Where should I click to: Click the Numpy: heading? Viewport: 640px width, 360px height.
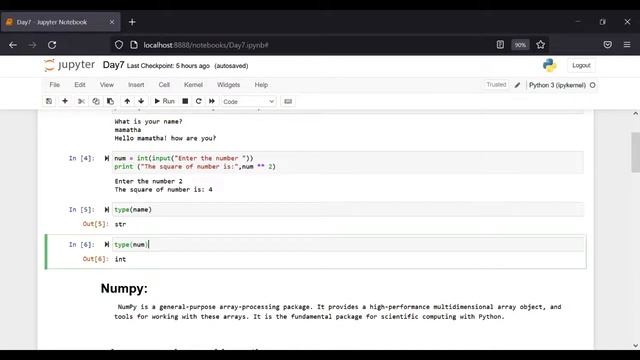click(124, 289)
